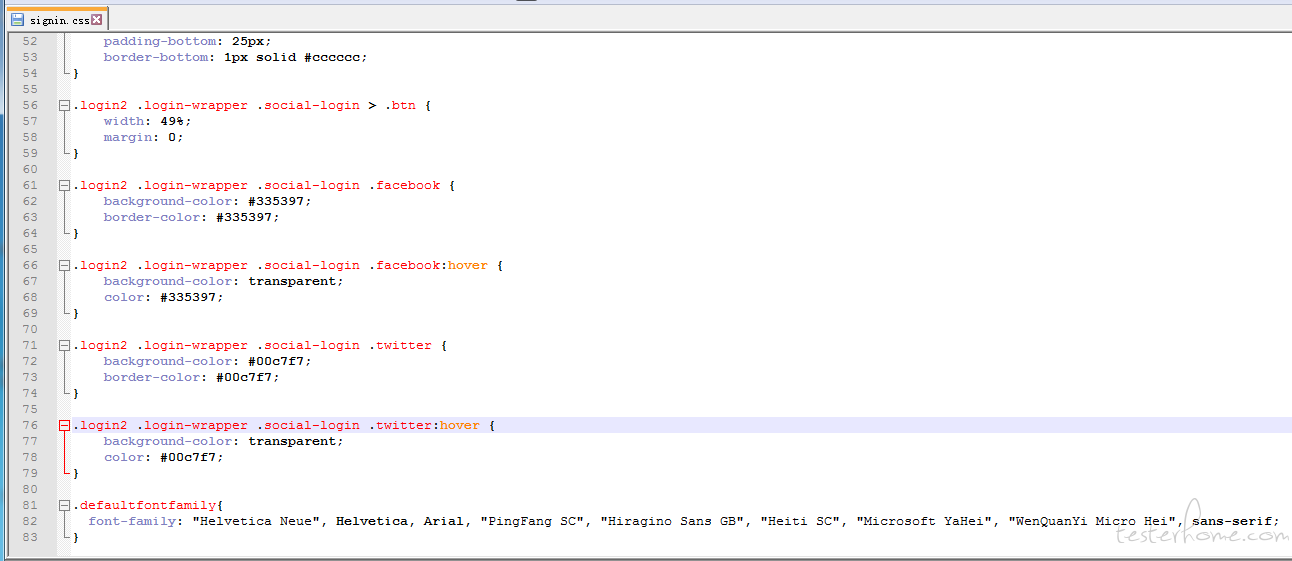Click #335397 on the color line 68
Viewport: 1292px width, 561px height.
point(188,297)
